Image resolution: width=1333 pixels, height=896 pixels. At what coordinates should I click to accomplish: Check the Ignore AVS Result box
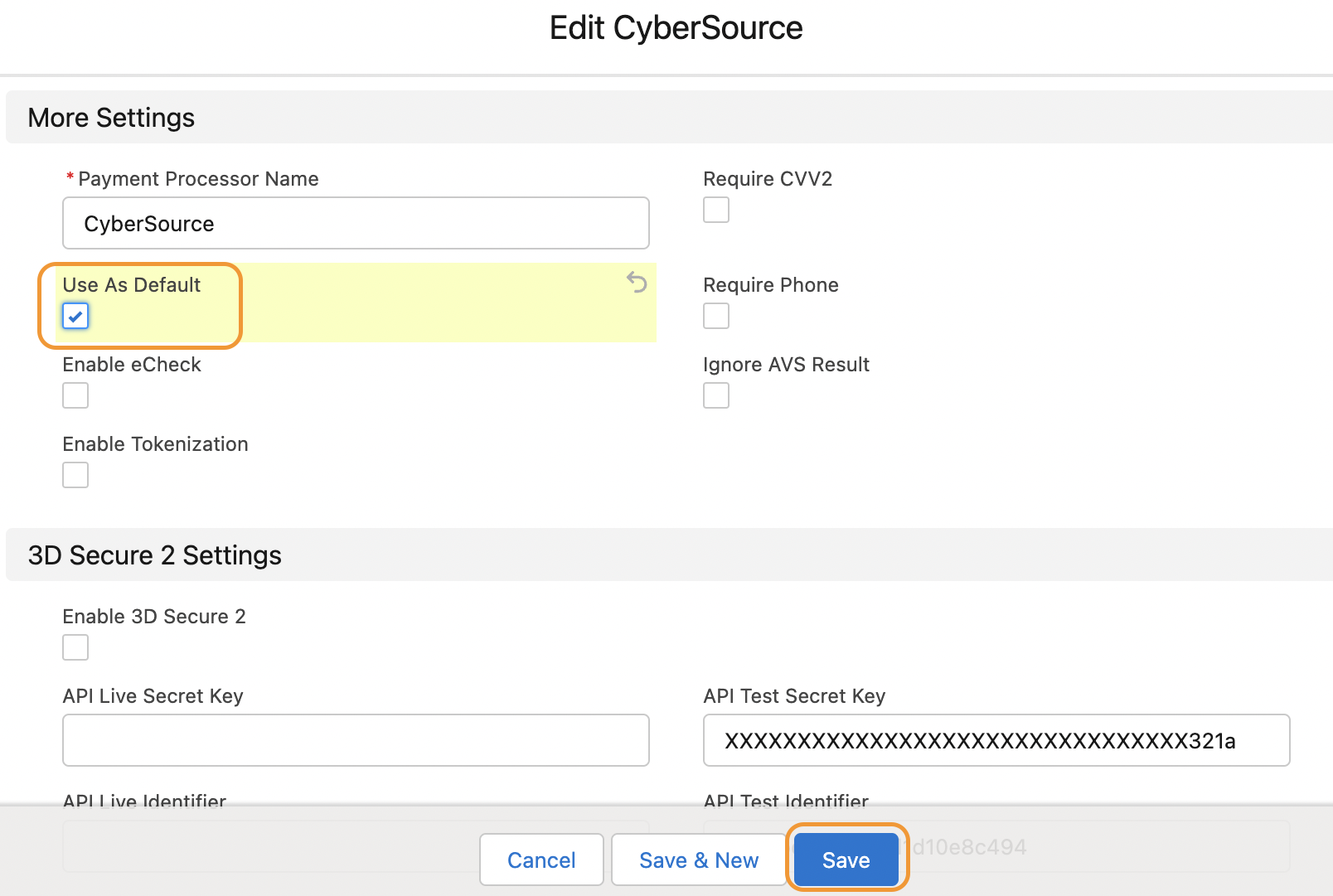pyautogui.click(x=716, y=395)
